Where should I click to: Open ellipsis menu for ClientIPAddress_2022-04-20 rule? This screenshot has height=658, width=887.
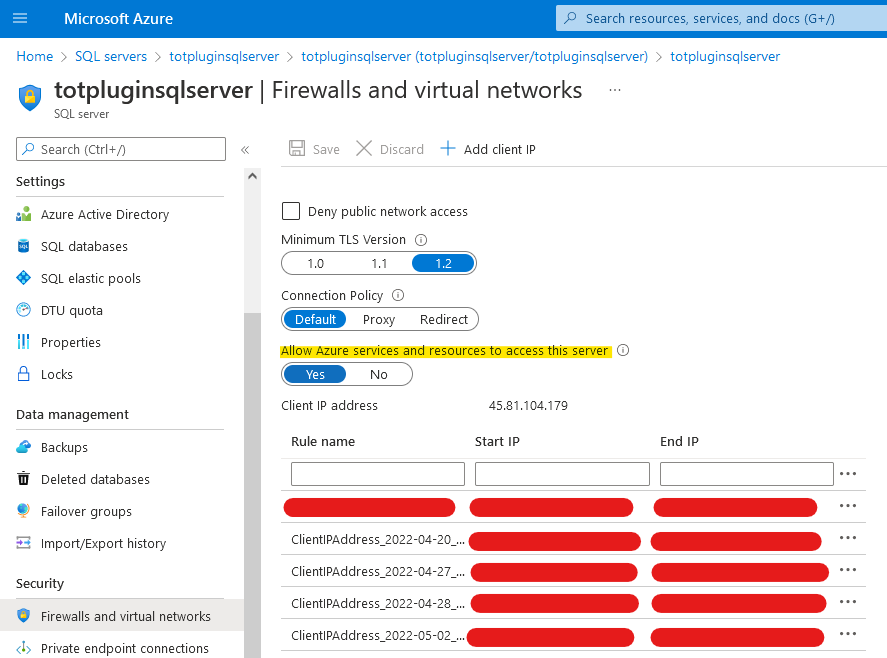point(848,538)
